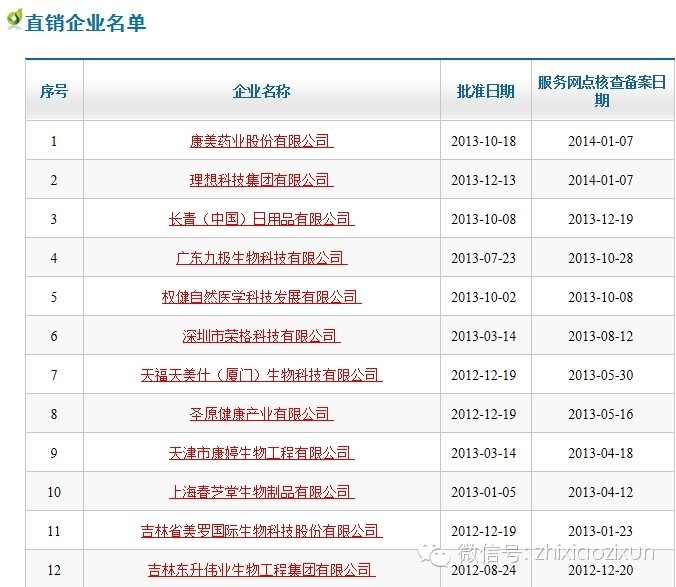The width and height of the screenshot is (676, 587).
Task: Select filing date 2012-12-20 in row 12
Action: (x=601, y=570)
